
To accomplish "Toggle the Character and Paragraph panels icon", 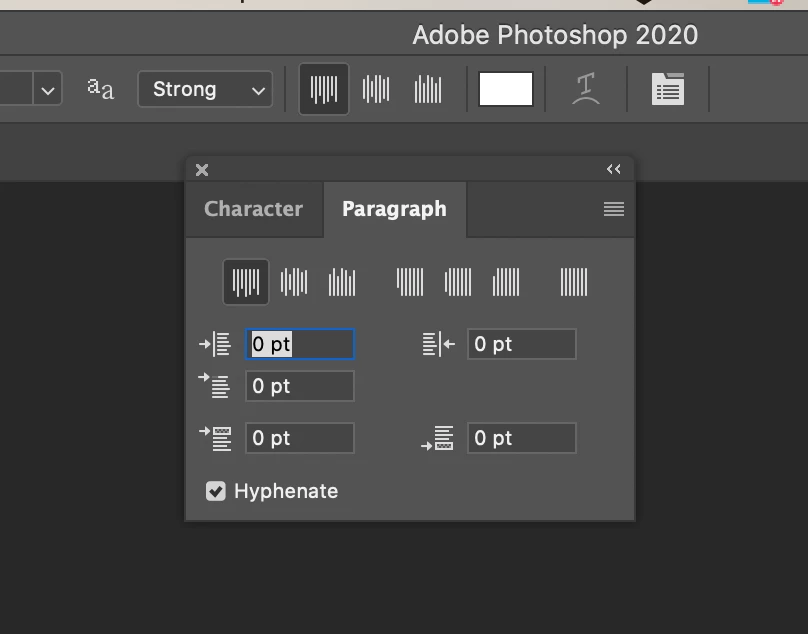I will pos(668,89).
